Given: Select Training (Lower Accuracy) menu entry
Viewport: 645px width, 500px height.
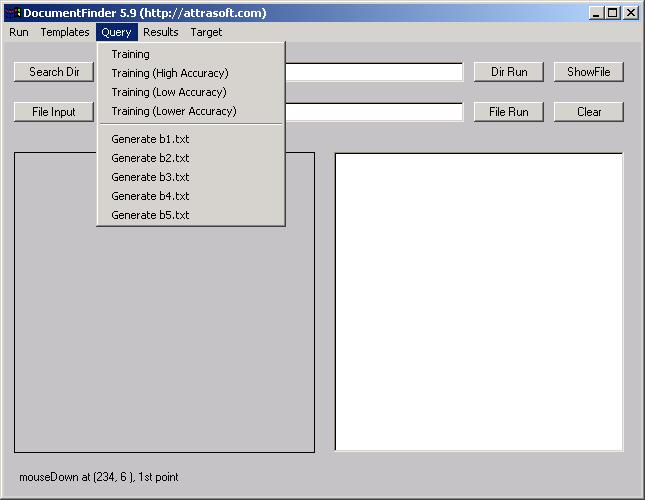Looking at the screenshot, I should (173, 111).
